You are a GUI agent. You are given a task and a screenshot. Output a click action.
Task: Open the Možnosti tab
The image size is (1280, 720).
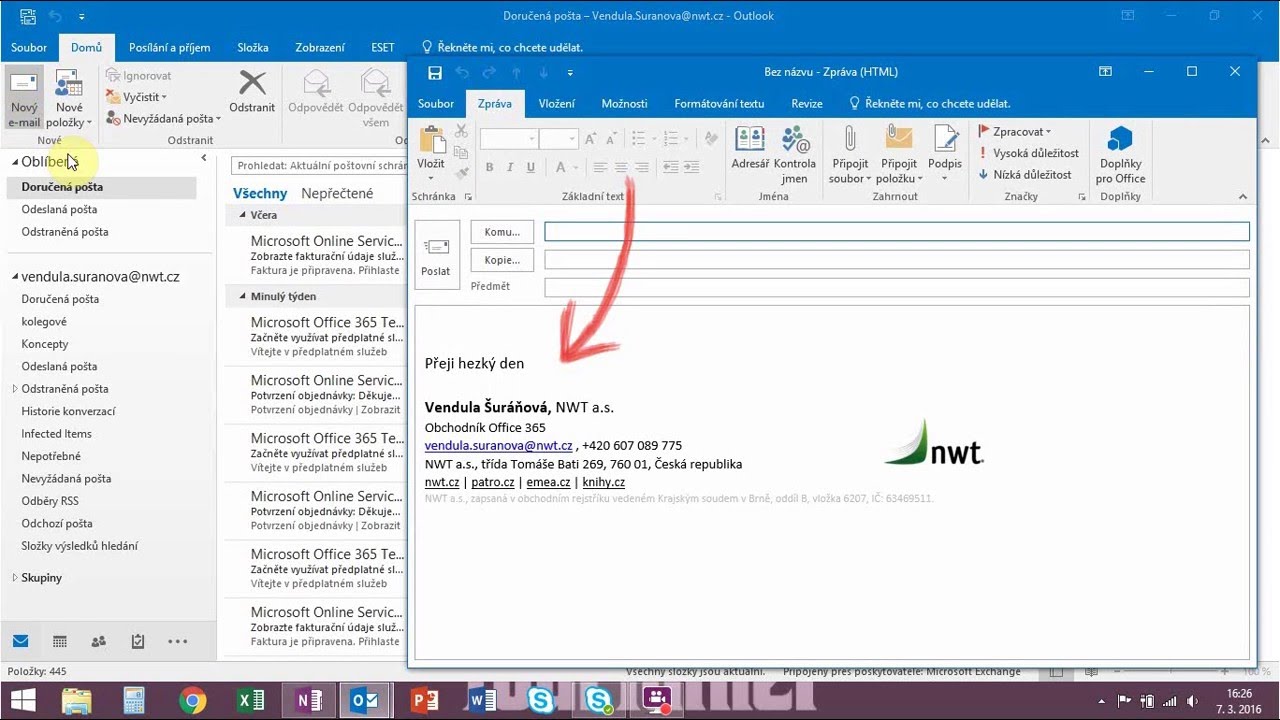624,104
